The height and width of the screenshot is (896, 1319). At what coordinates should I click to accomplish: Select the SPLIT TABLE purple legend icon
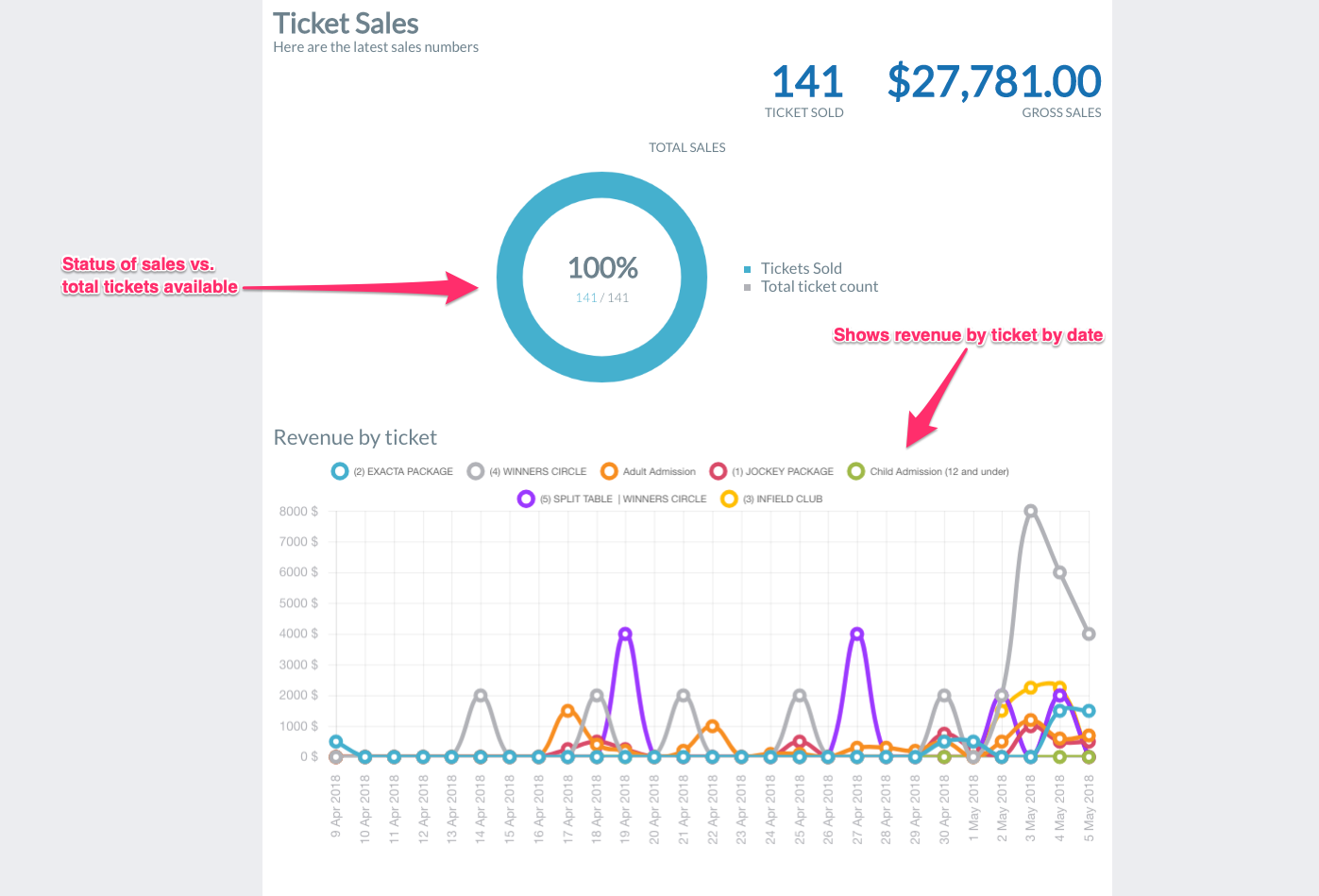click(x=527, y=499)
